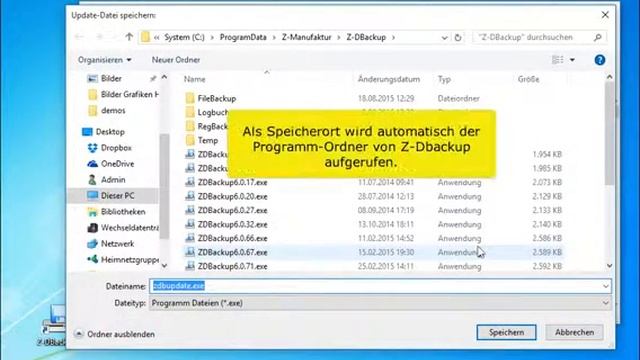Click the Logbuch folder icon

[190, 112]
